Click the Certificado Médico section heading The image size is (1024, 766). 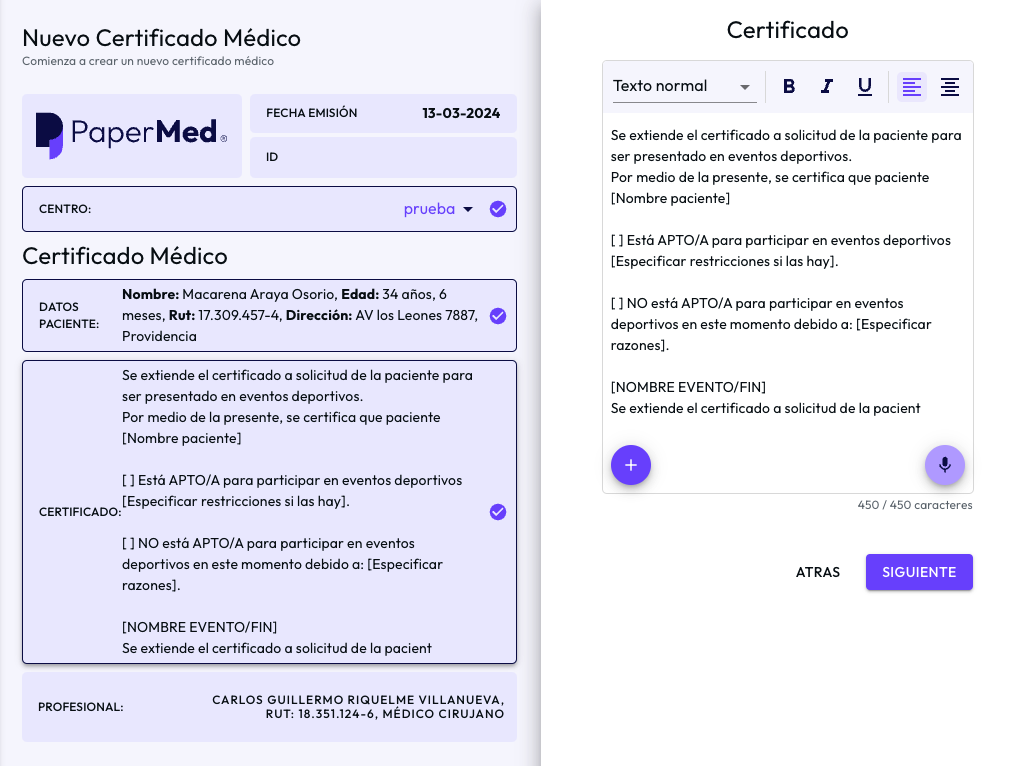click(x=125, y=256)
